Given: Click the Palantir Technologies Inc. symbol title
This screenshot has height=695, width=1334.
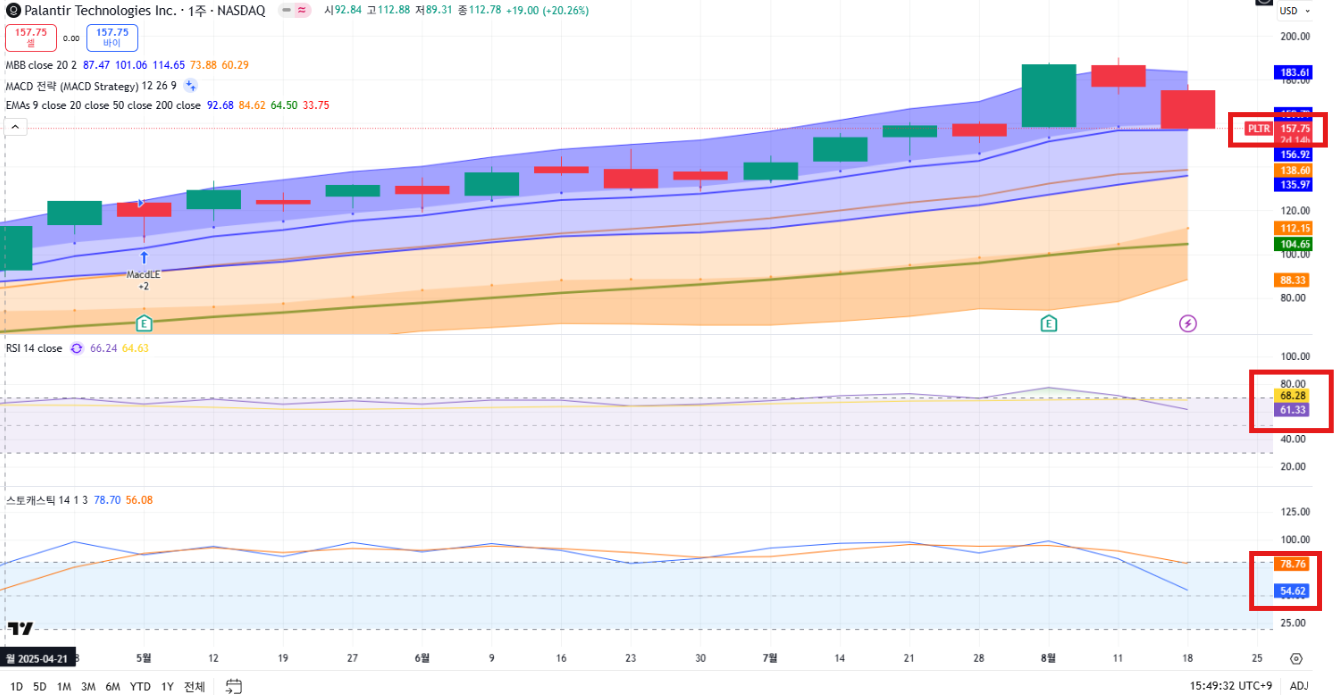Looking at the screenshot, I should click(103, 10).
